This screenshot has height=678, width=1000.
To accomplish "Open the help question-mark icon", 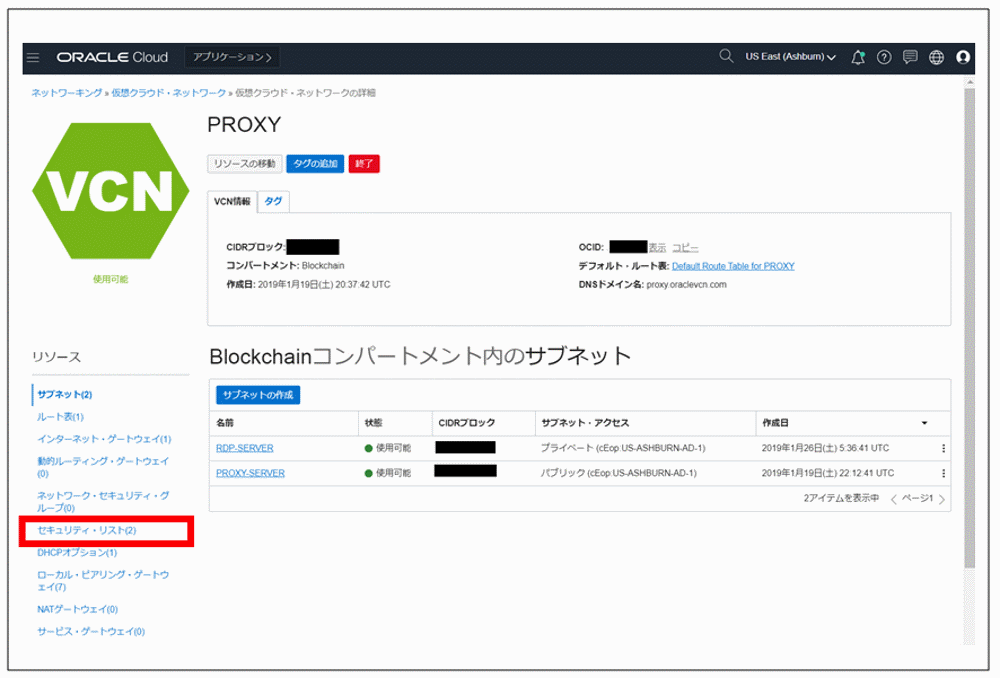I will pos(884,58).
